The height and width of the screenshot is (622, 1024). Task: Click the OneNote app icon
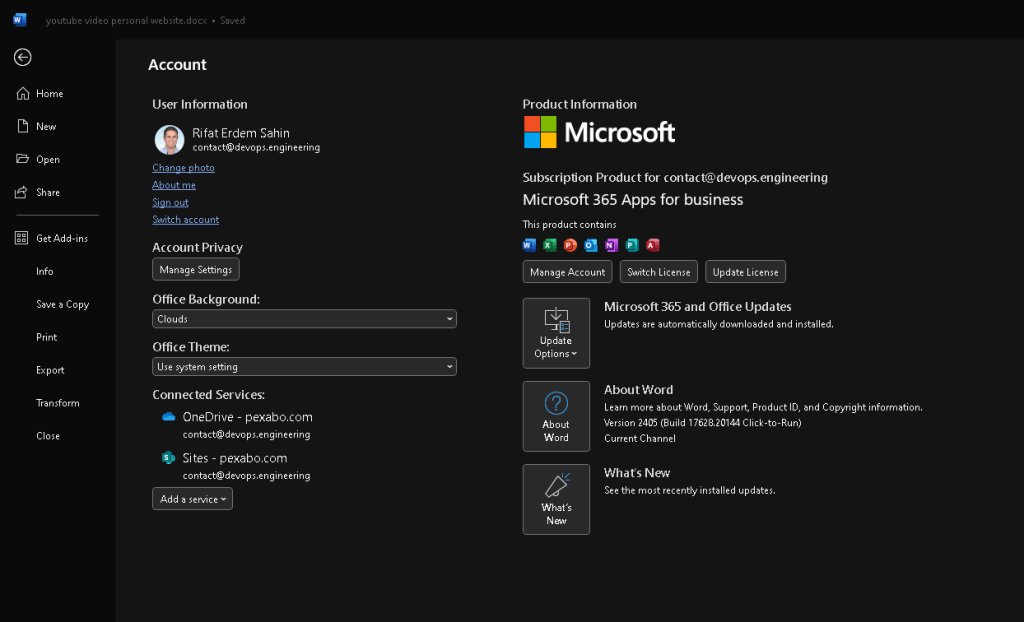click(x=611, y=245)
